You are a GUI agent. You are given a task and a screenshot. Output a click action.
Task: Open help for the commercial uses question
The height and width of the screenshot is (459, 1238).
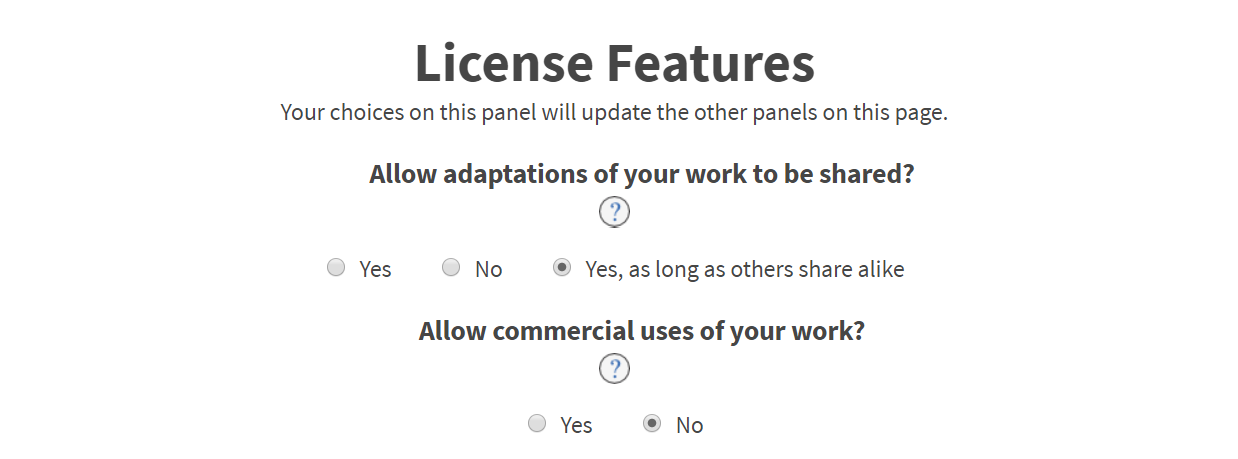(x=614, y=369)
